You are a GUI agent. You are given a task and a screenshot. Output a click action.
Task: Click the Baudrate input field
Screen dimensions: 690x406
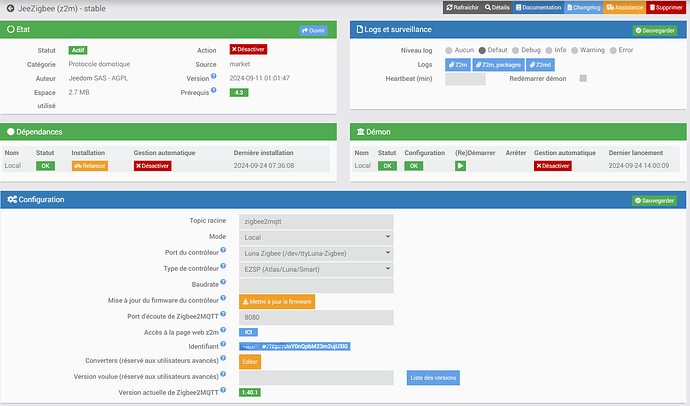tap(316, 285)
